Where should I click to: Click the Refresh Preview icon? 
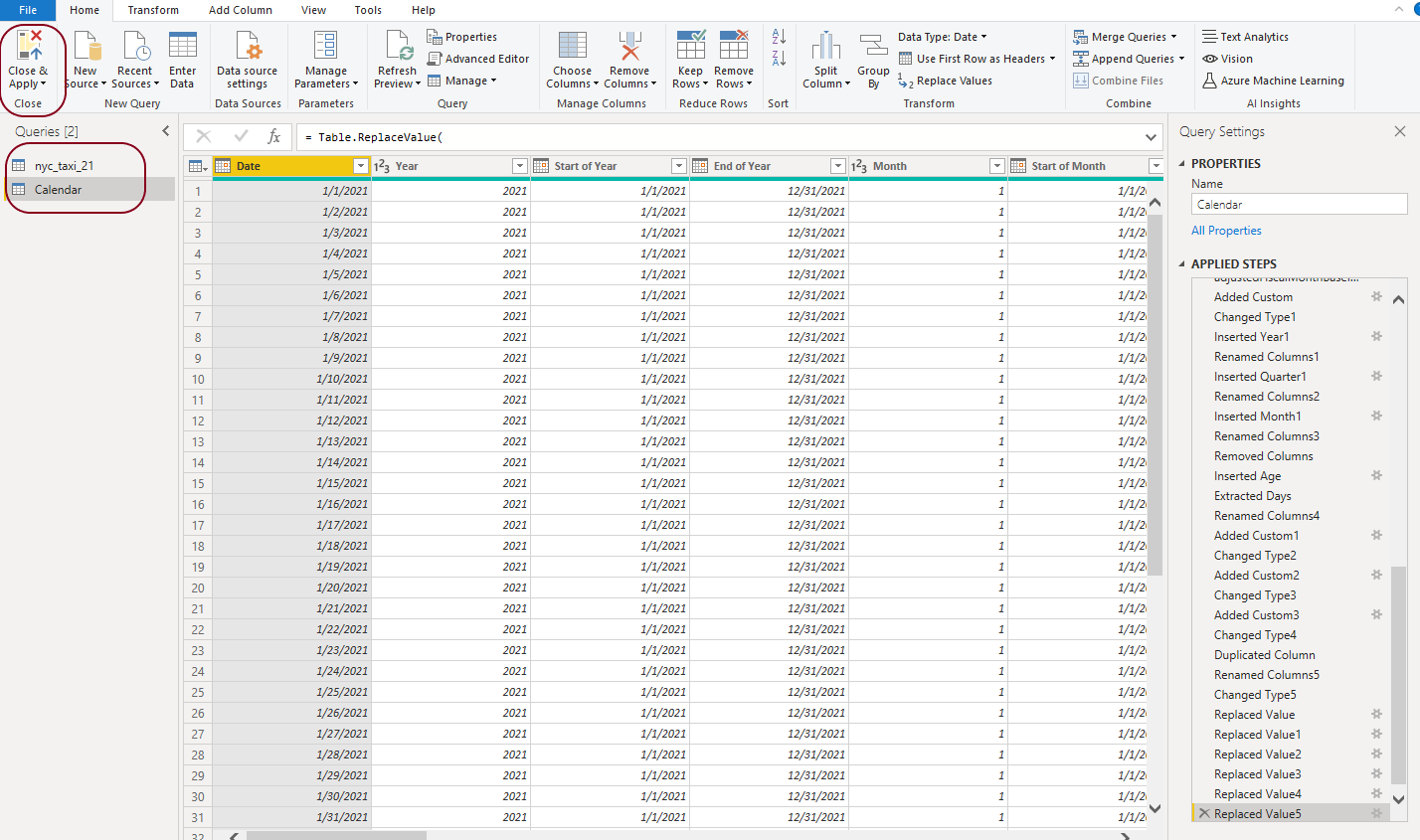[398, 47]
